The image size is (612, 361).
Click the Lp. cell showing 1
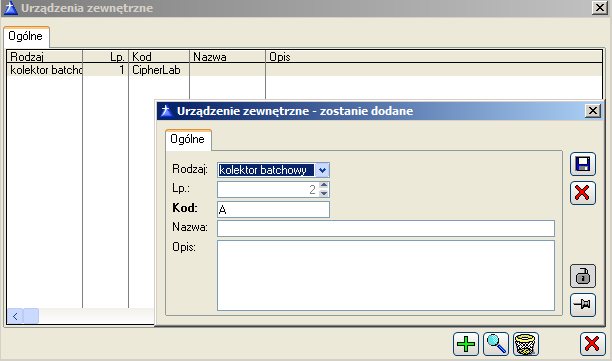(105, 70)
